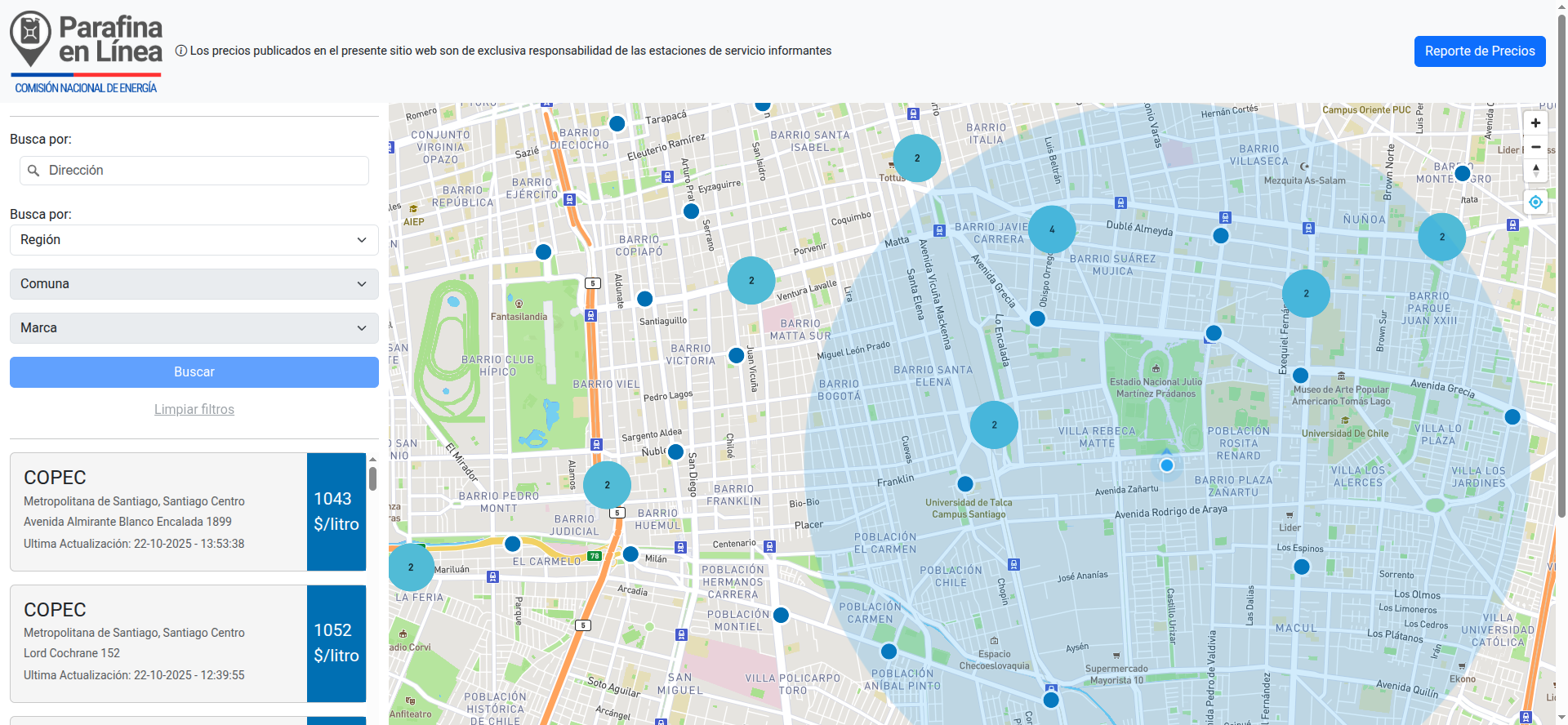Reset map bearing with compass icon
The image size is (1568, 725).
tap(1535, 171)
